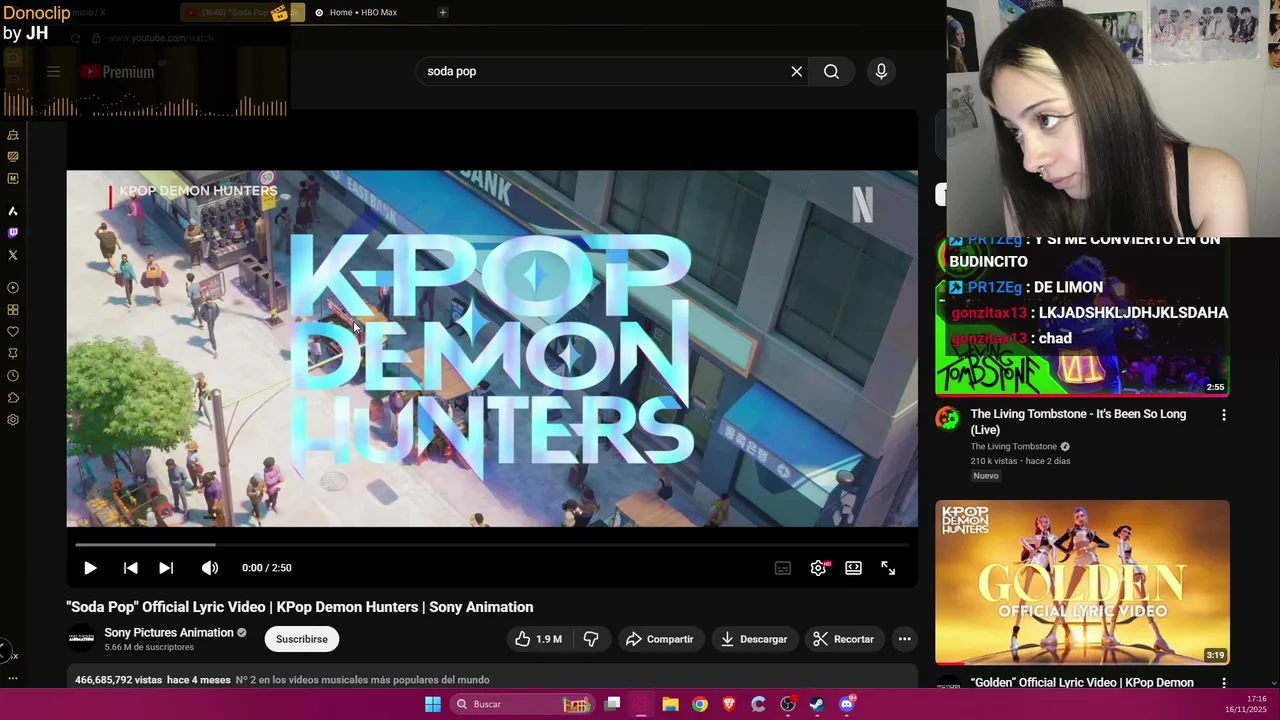Mute the video volume

tap(209, 568)
